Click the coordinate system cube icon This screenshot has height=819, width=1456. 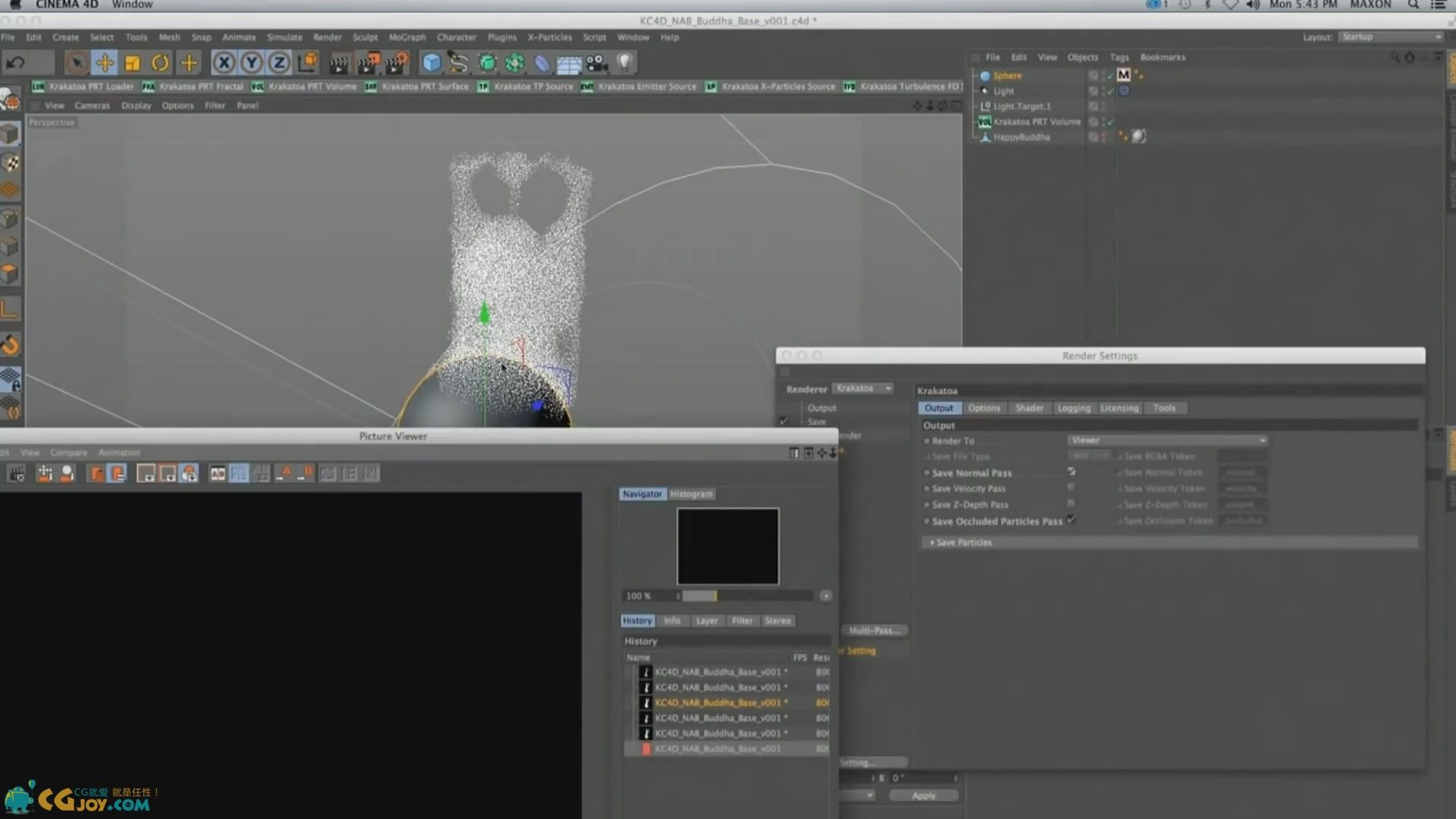tap(308, 63)
